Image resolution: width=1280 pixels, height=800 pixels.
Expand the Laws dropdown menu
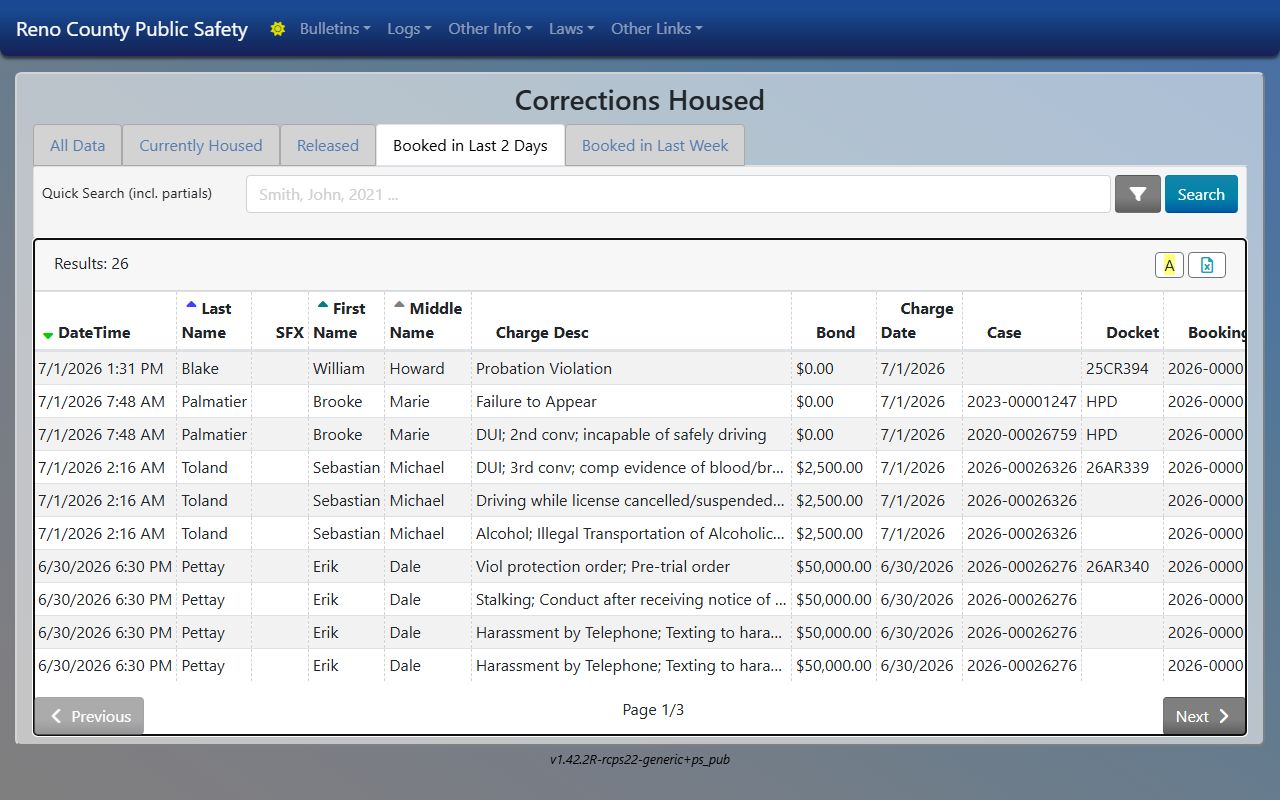click(572, 29)
